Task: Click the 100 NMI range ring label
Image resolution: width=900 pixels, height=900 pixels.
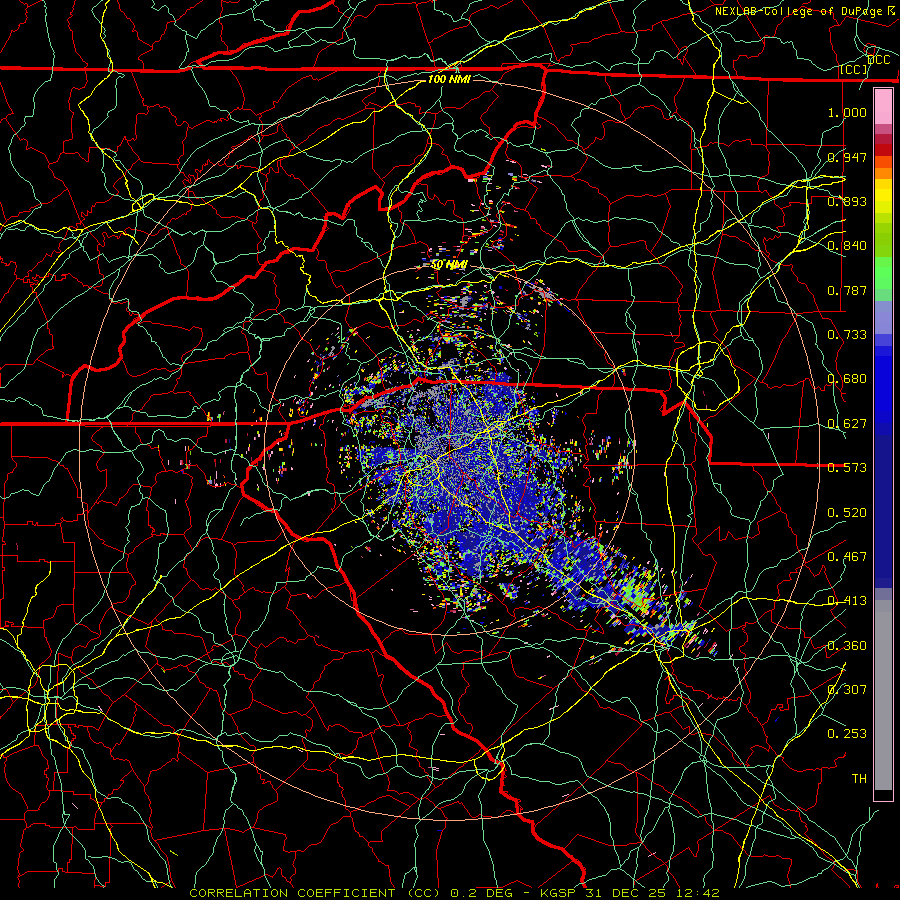Action: click(449, 79)
